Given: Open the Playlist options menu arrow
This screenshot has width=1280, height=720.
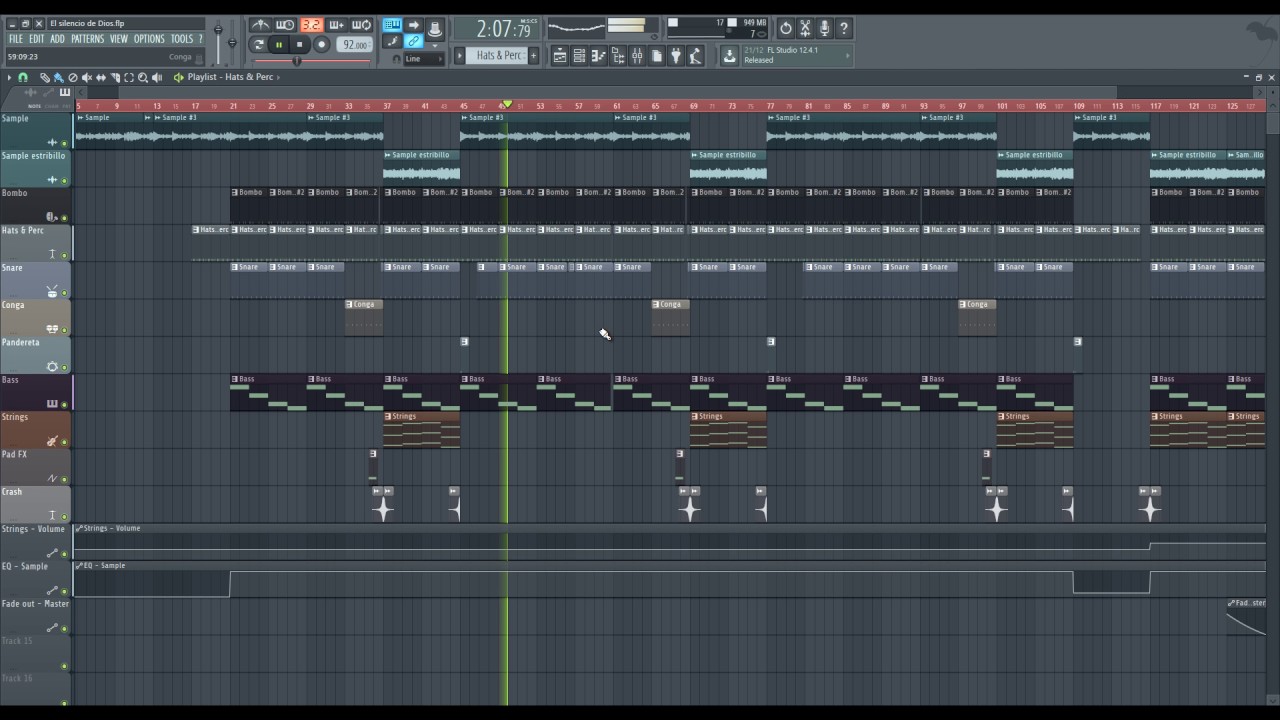Looking at the screenshot, I should pos(9,77).
